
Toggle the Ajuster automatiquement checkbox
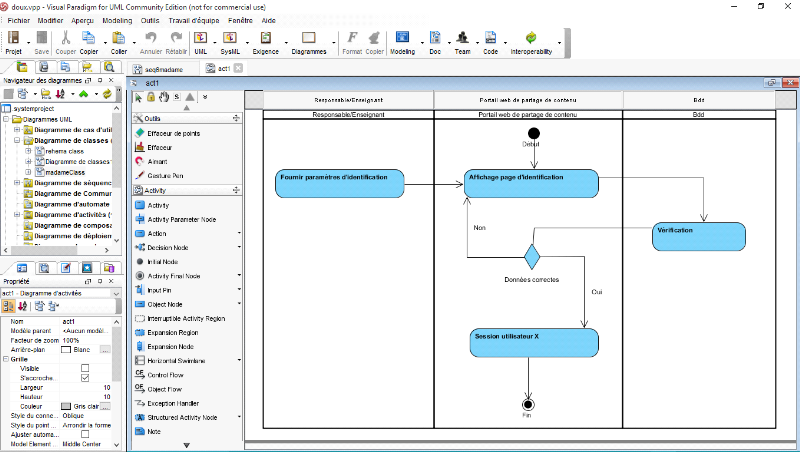pyautogui.click(x=85, y=434)
